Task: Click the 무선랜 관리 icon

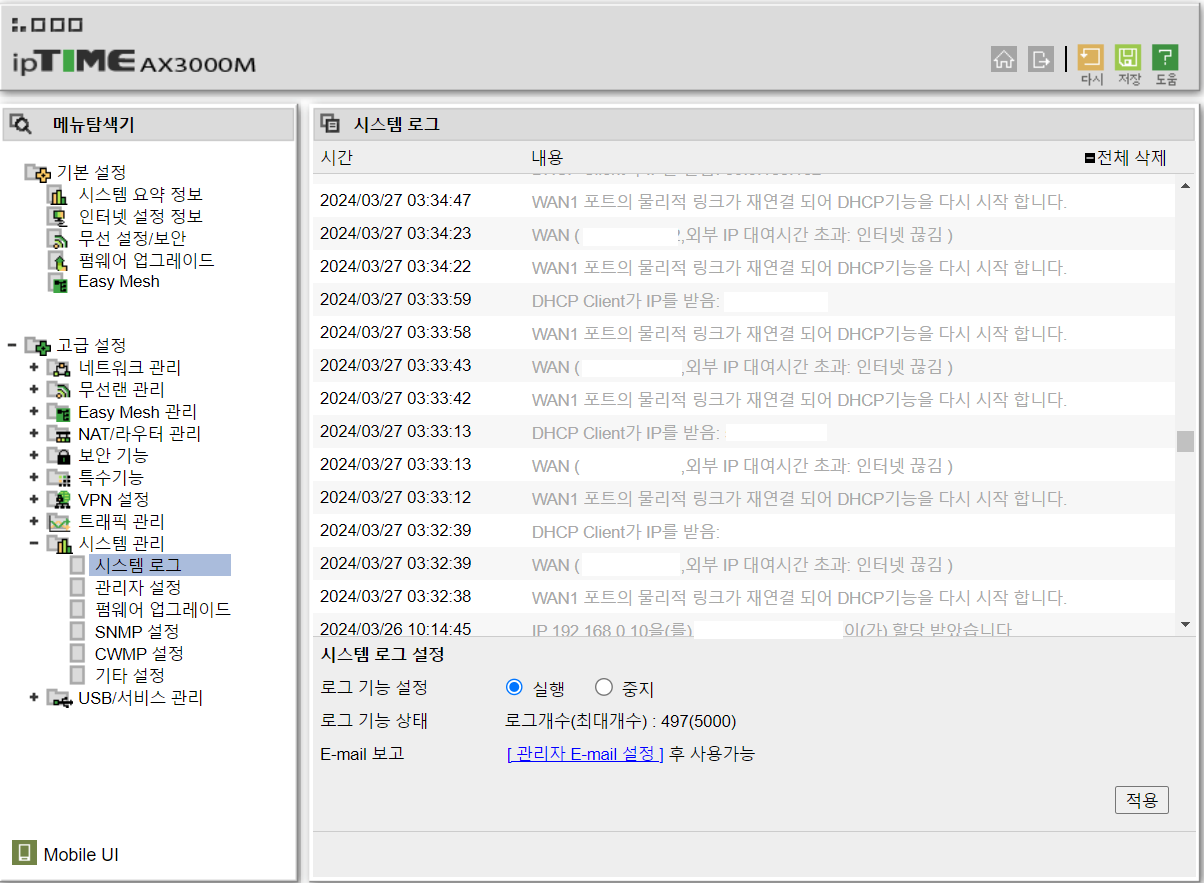Action: (60, 390)
